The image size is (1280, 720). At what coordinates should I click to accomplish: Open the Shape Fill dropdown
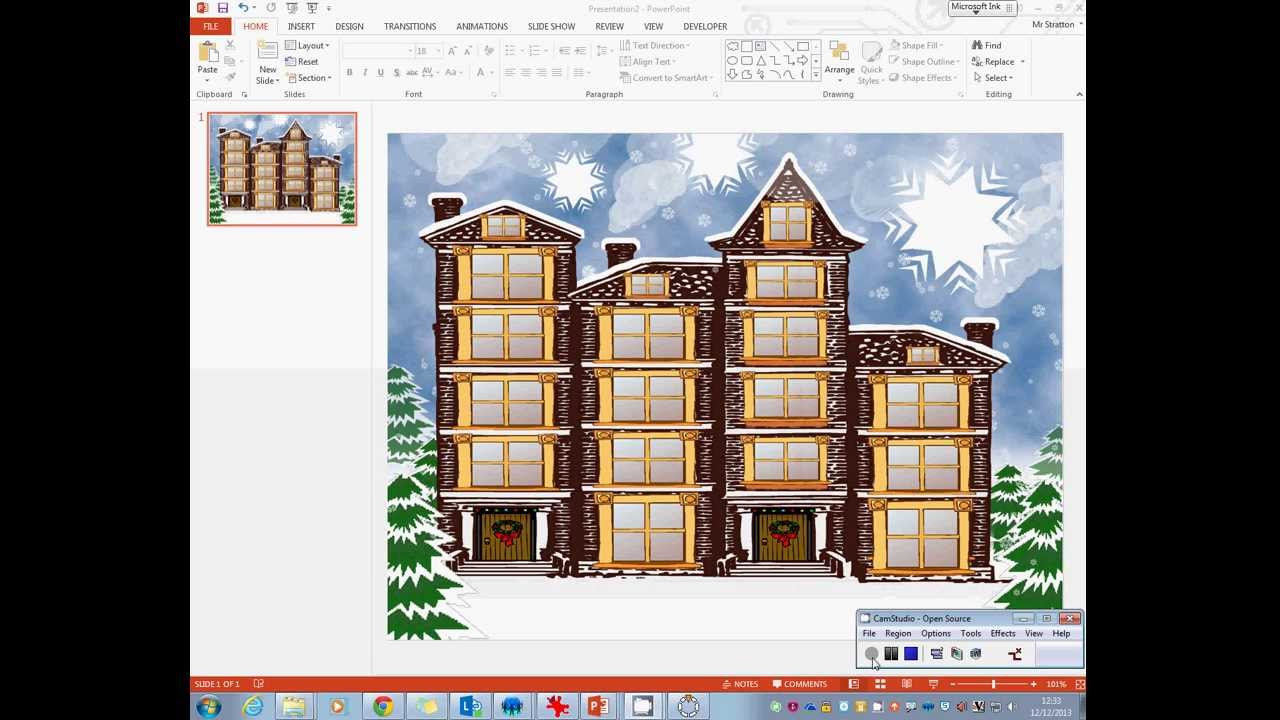coord(915,45)
